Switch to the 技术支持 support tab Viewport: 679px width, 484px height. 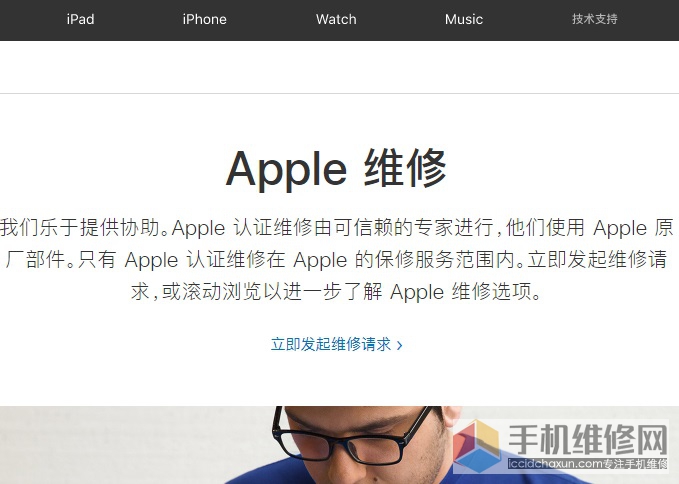tap(595, 19)
